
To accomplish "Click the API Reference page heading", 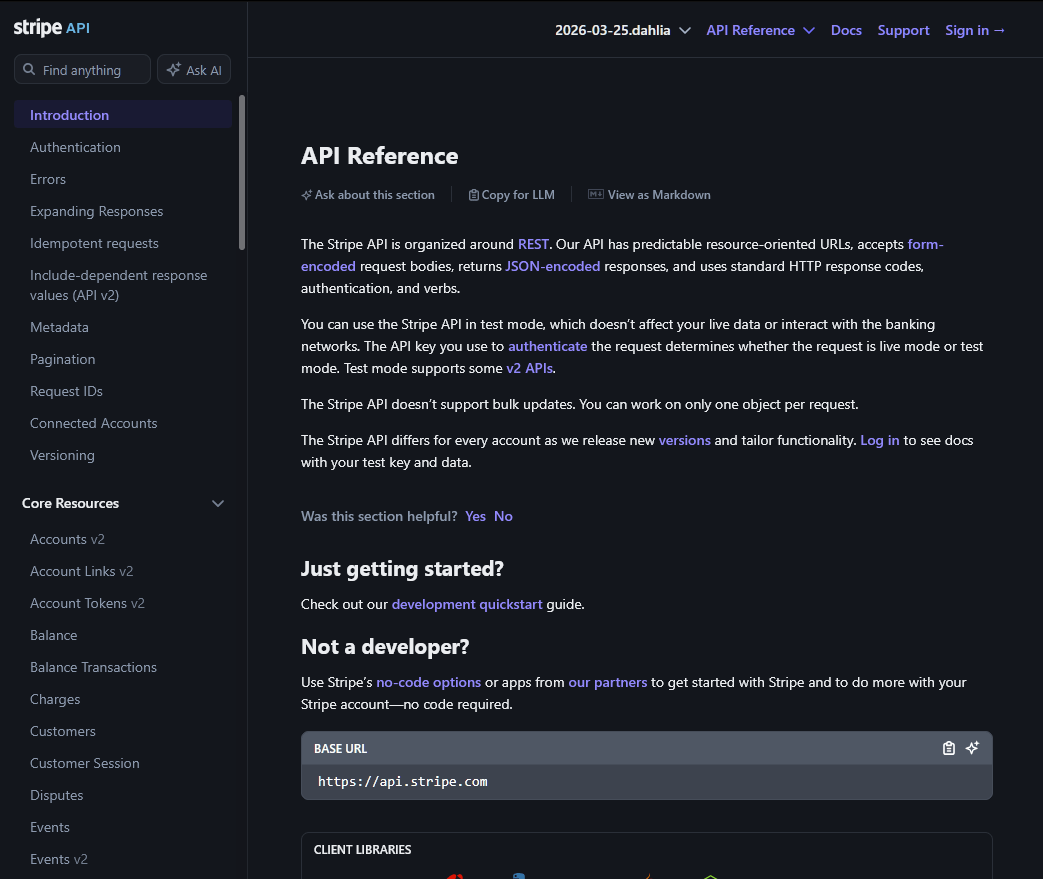I will tap(379, 156).
